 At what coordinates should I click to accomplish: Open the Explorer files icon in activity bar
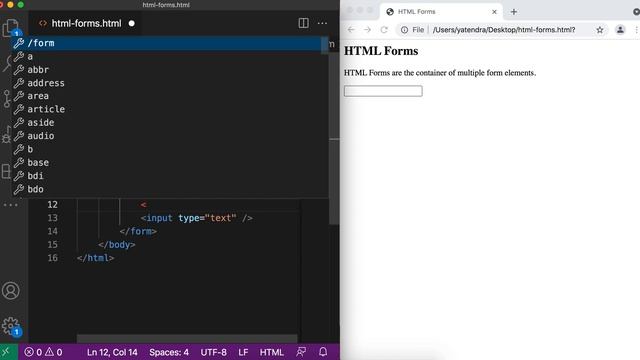pos(11,28)
